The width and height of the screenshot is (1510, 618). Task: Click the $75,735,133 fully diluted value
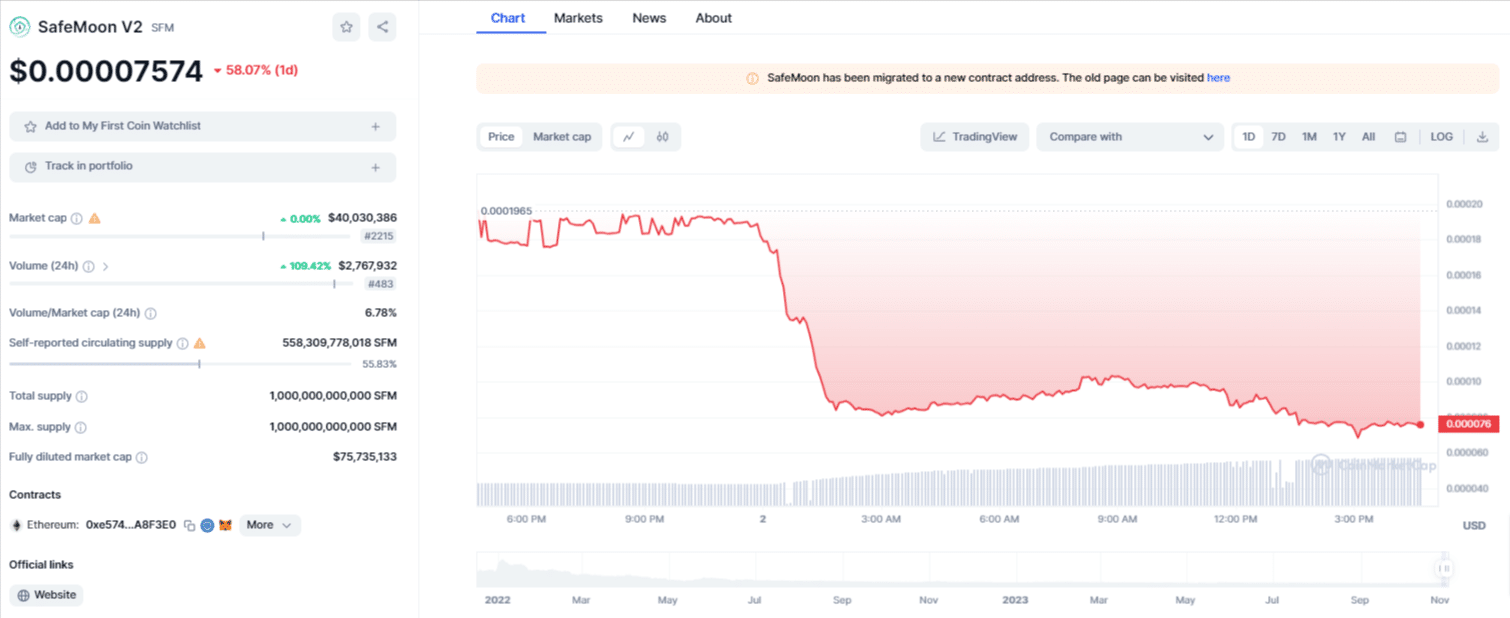tap(365, 457)
